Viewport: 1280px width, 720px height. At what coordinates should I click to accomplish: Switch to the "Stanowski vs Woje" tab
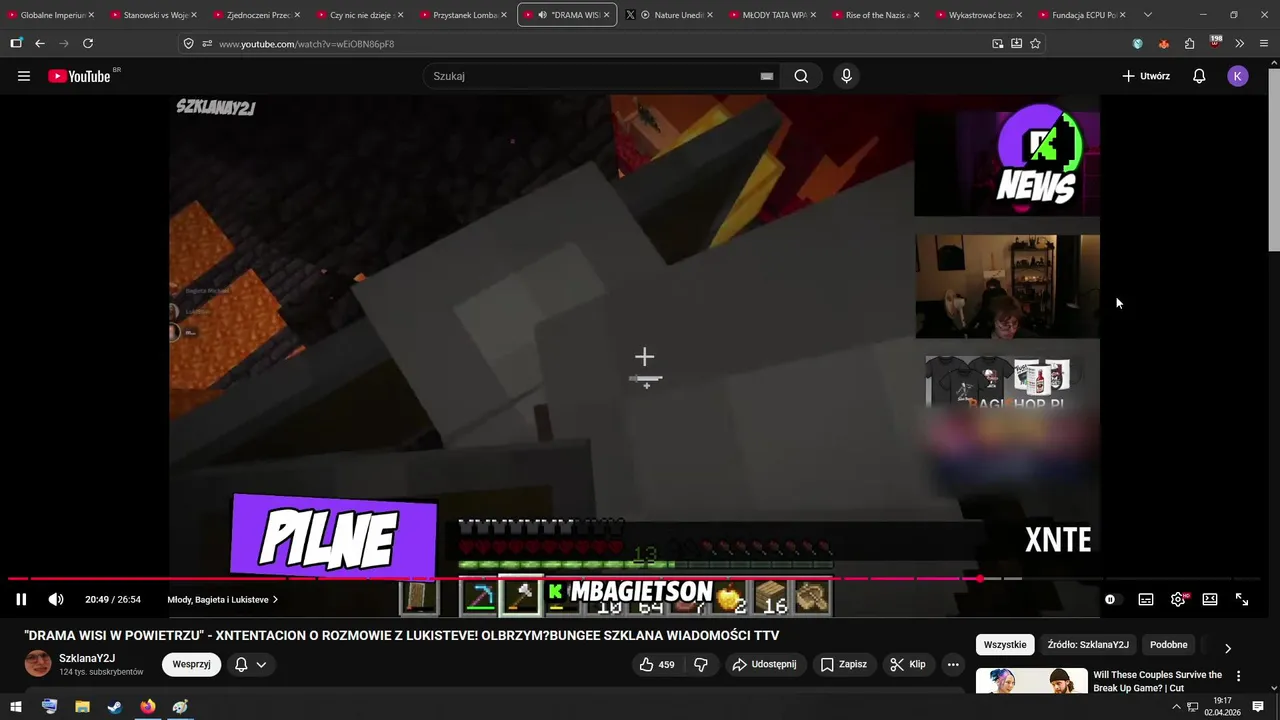click(x=154, y=15)
